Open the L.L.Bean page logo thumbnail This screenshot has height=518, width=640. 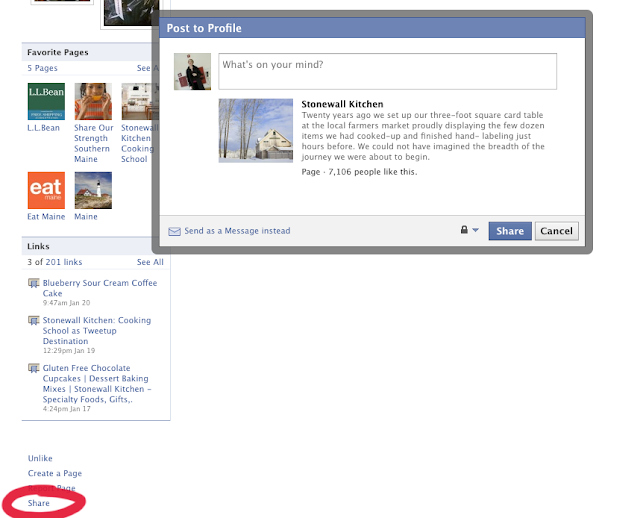pyautogui.click(x=46, y=101)
